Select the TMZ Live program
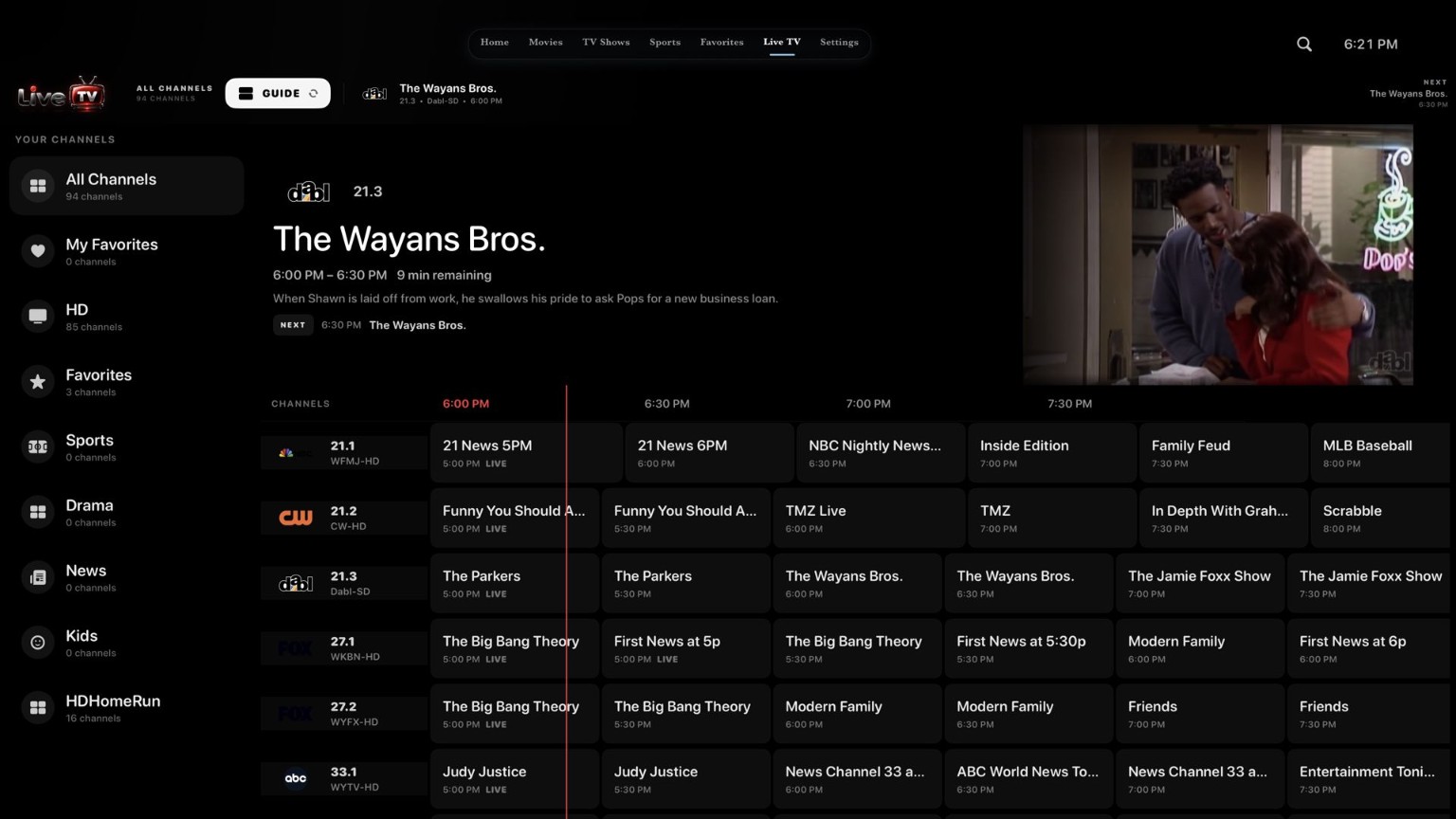 click(x=869, y=518)
